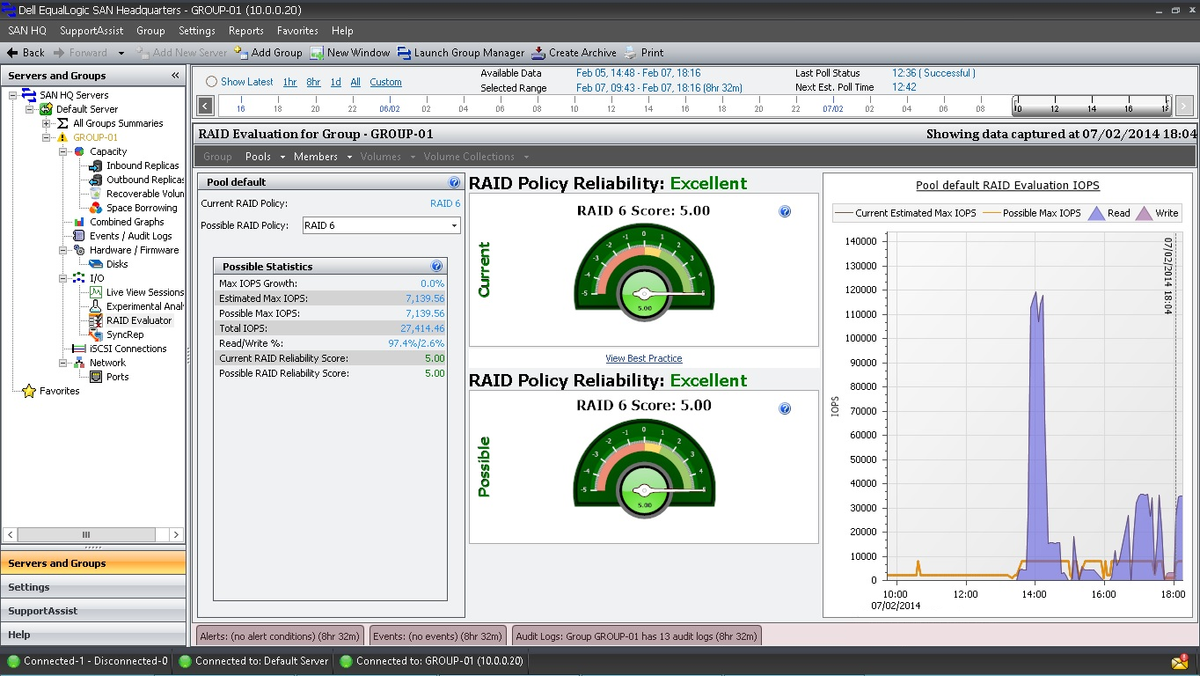Collapse the GROUP-01 tree node
Image resolution: width=1200 pixels, height=676 pixels.
[46, 137]
